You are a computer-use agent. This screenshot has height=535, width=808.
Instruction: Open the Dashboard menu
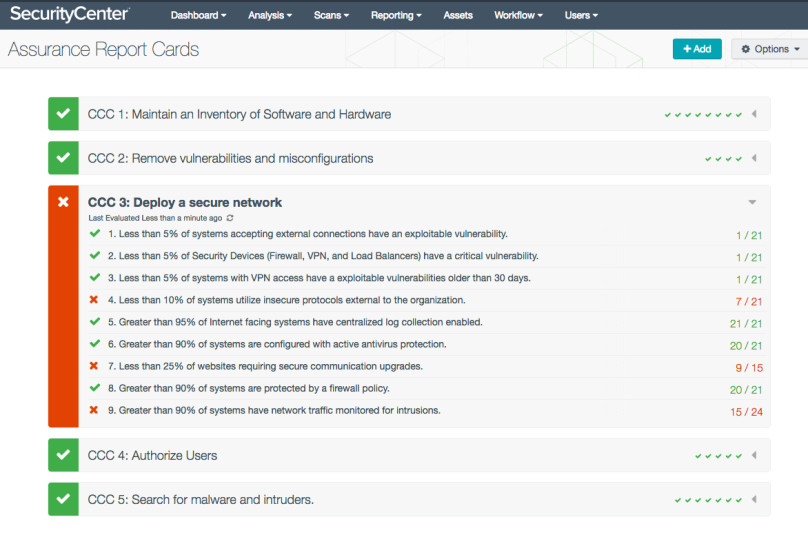click(x=198, y=15)
